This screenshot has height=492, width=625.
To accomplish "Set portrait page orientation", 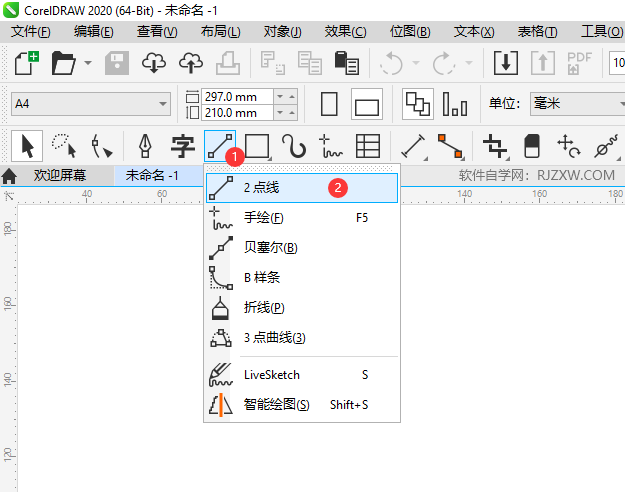I will [329, 104].
